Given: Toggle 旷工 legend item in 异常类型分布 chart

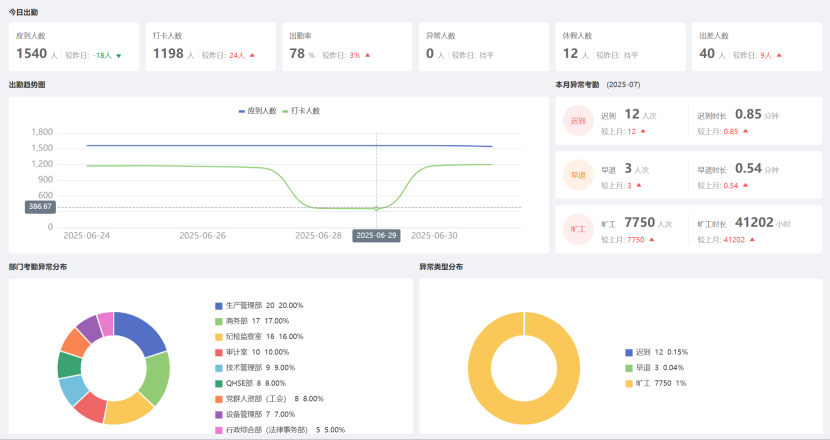Looking at the screenshot, I should pyautogui.click(x=655, y=383).
